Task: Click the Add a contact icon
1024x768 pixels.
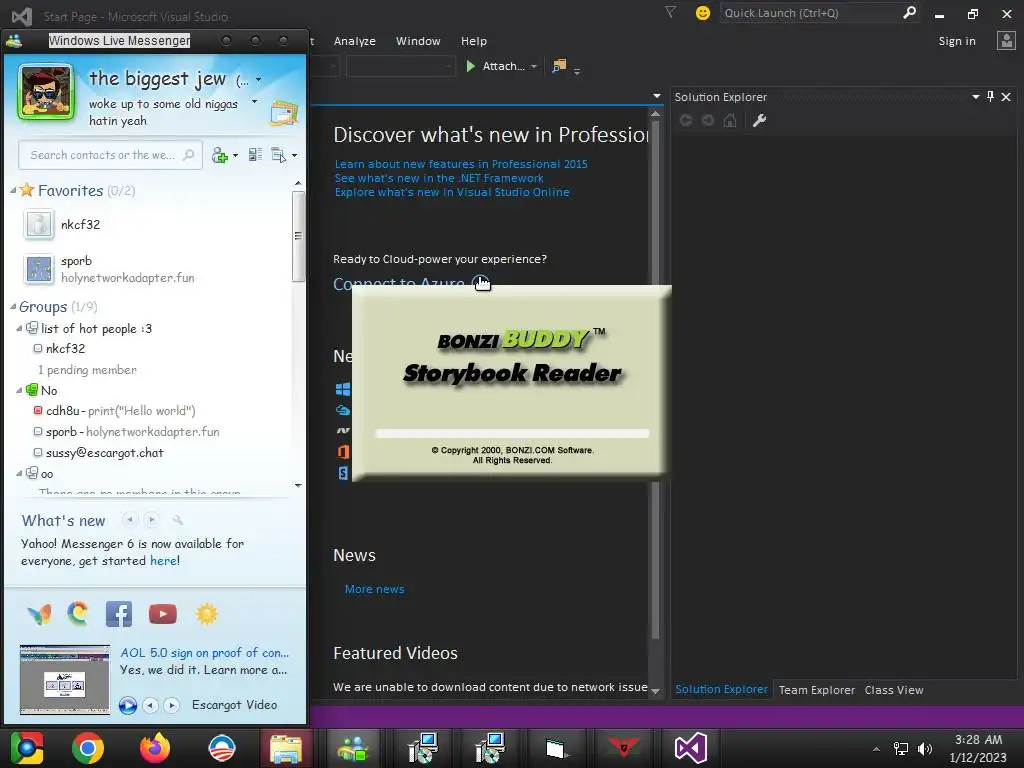Action: pyautogui.click(x=219, y=155)
